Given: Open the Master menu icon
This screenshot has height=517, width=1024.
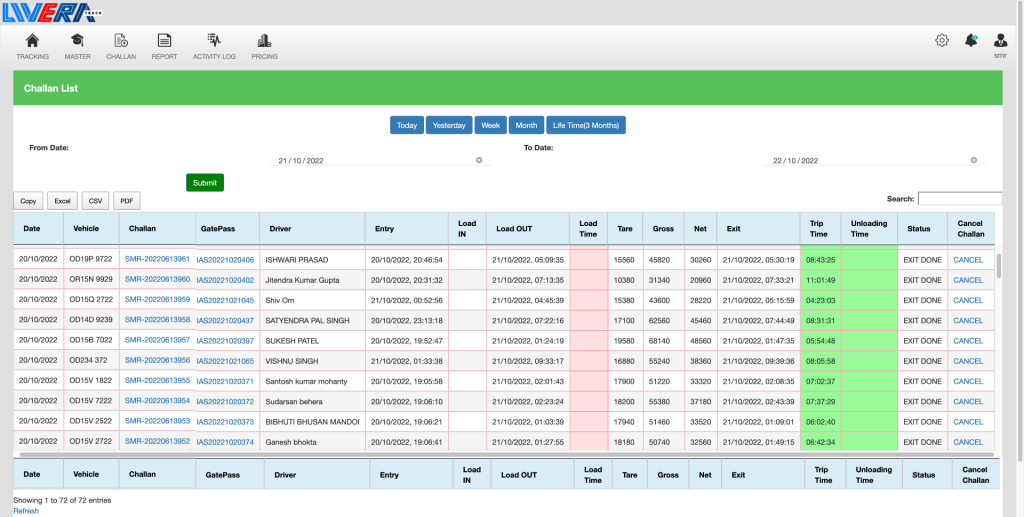Looking at the screenshot, I should [x=77, y=41].
